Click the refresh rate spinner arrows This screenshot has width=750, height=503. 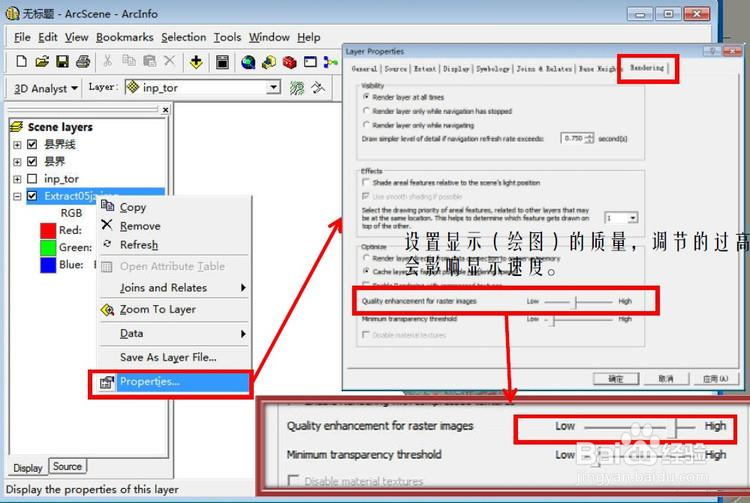[589, 138]
